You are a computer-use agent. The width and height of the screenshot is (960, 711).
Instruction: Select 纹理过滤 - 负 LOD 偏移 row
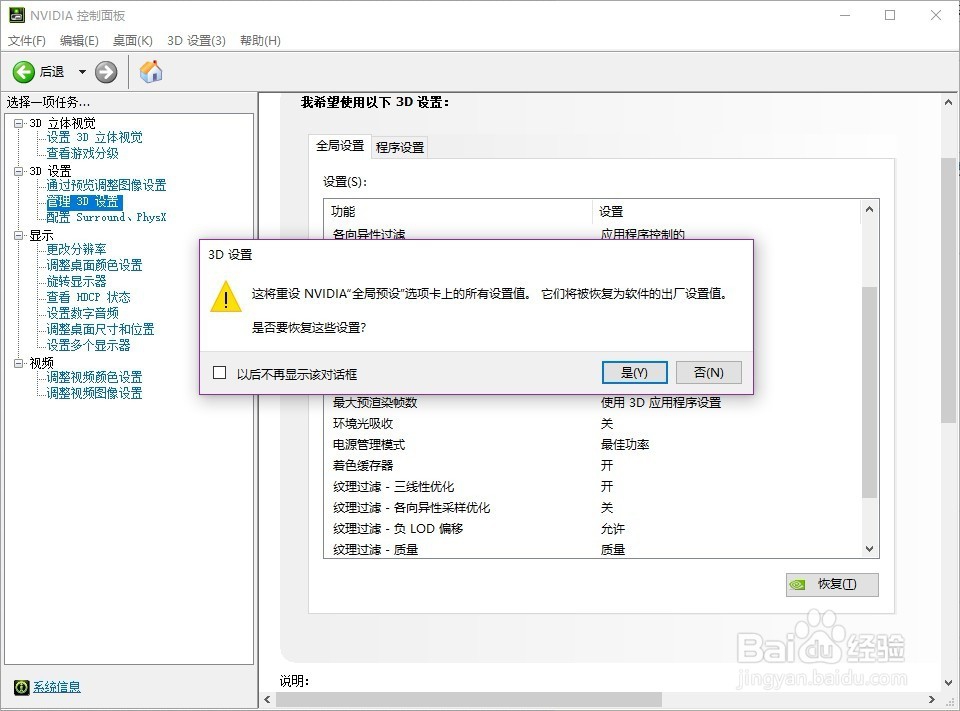click(592, 529)
